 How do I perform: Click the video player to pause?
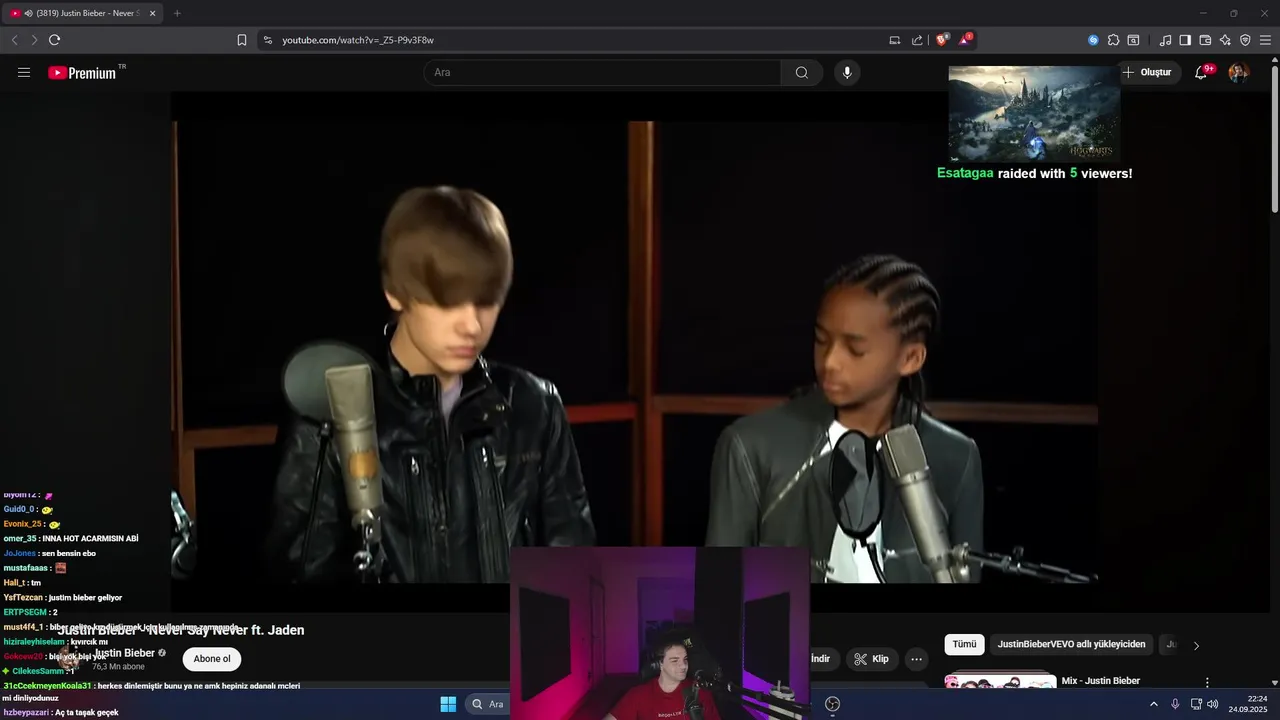pyautogui.click(x=634, y=352)
